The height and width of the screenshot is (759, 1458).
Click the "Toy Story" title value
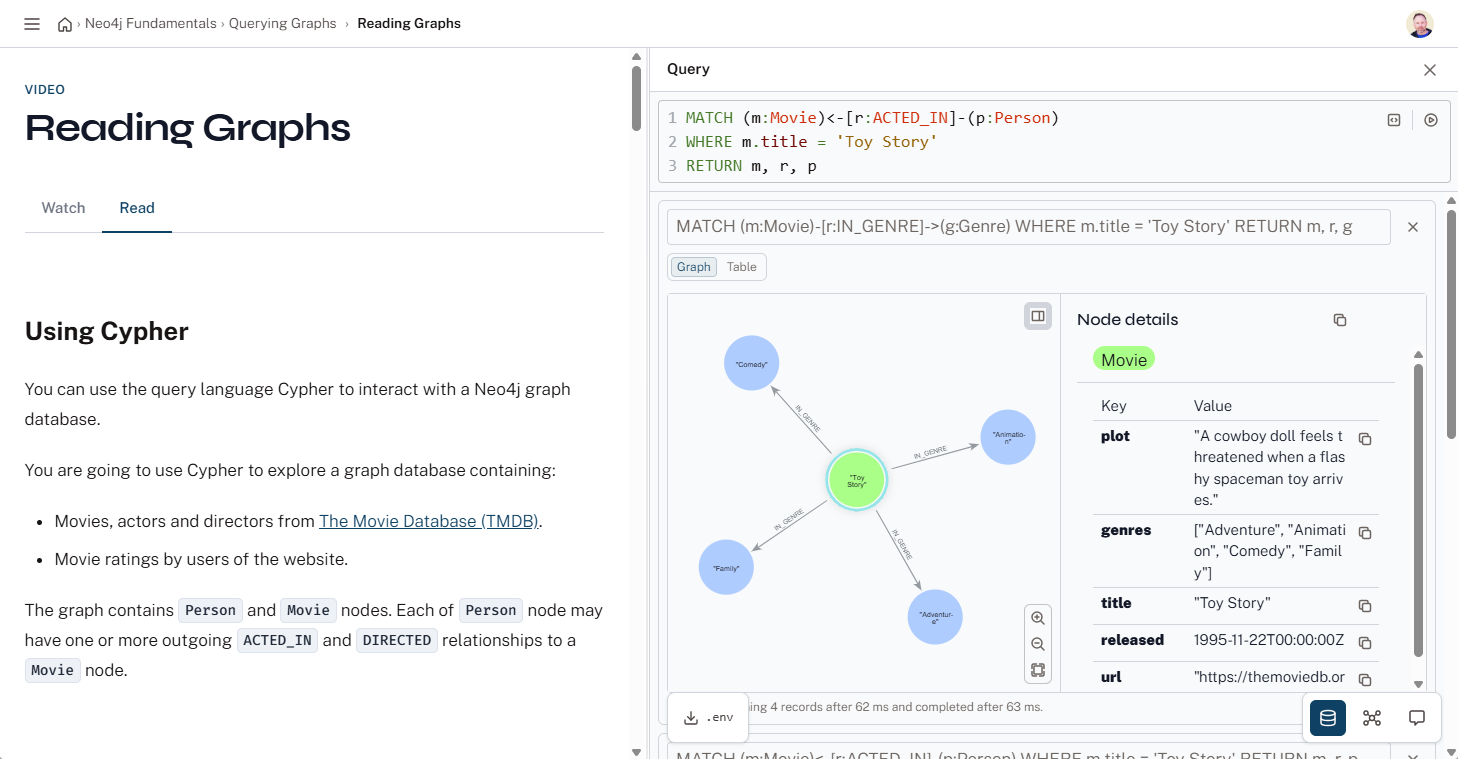pyautogui.click(x=1232, y=603)
